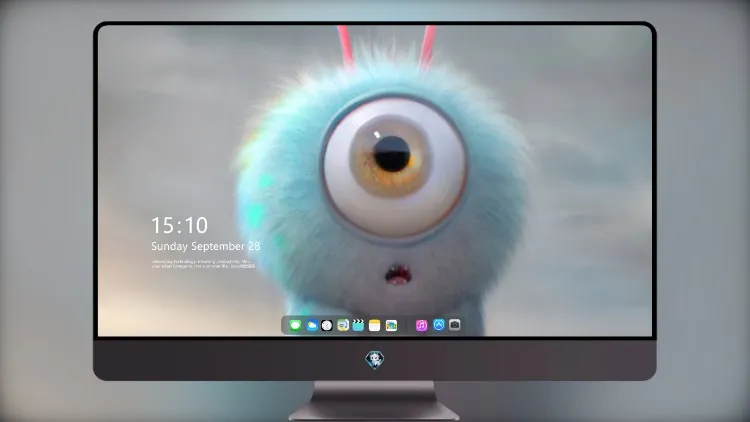Screen dimensions: 750x422
Task: Click the 'Sunday September 28' date text
Action: click(x=206, y=246)
